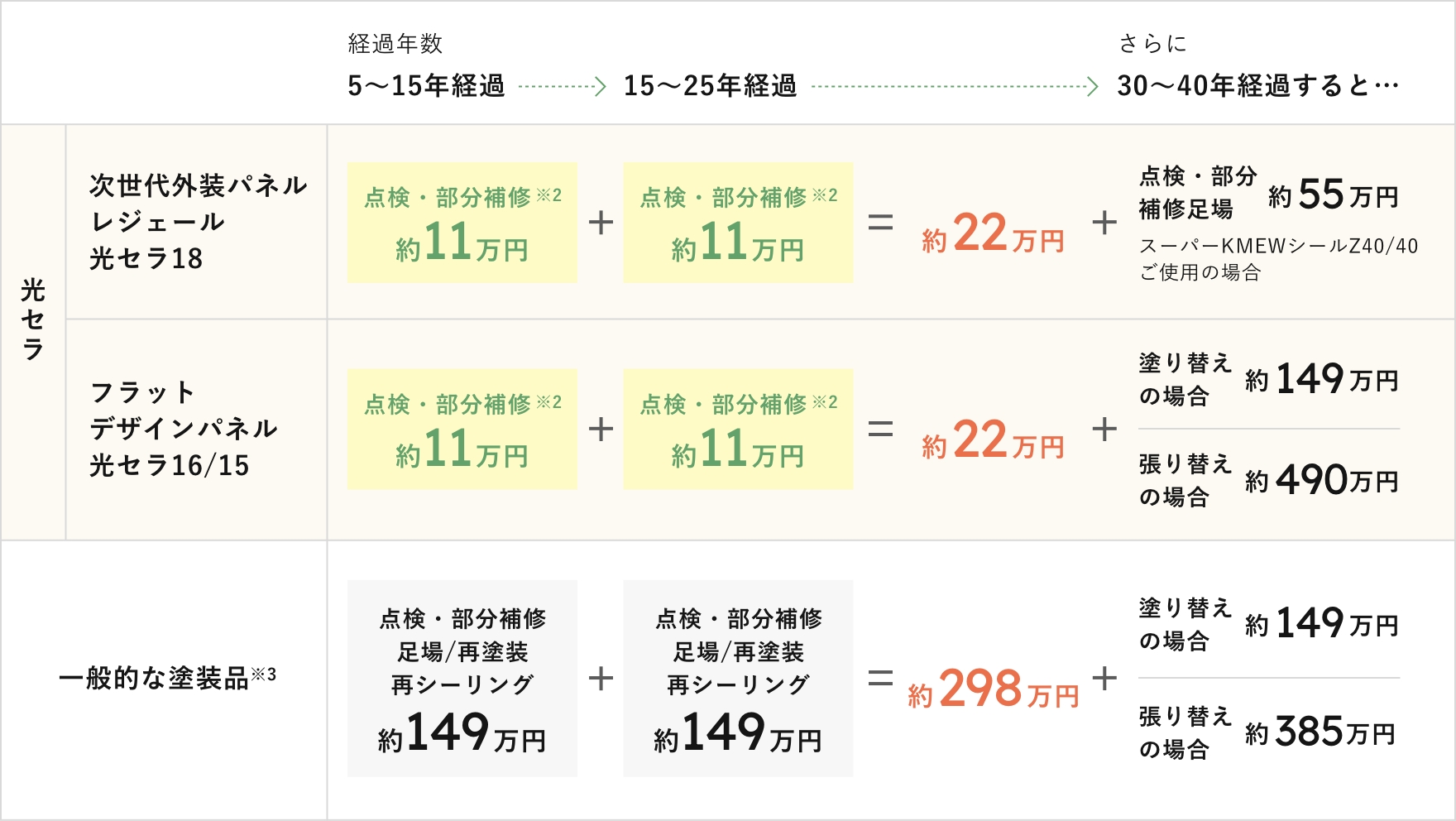
Task: Click the plus sign before 約55万円
Action: pyautogui.click(x=1104, y=222)
